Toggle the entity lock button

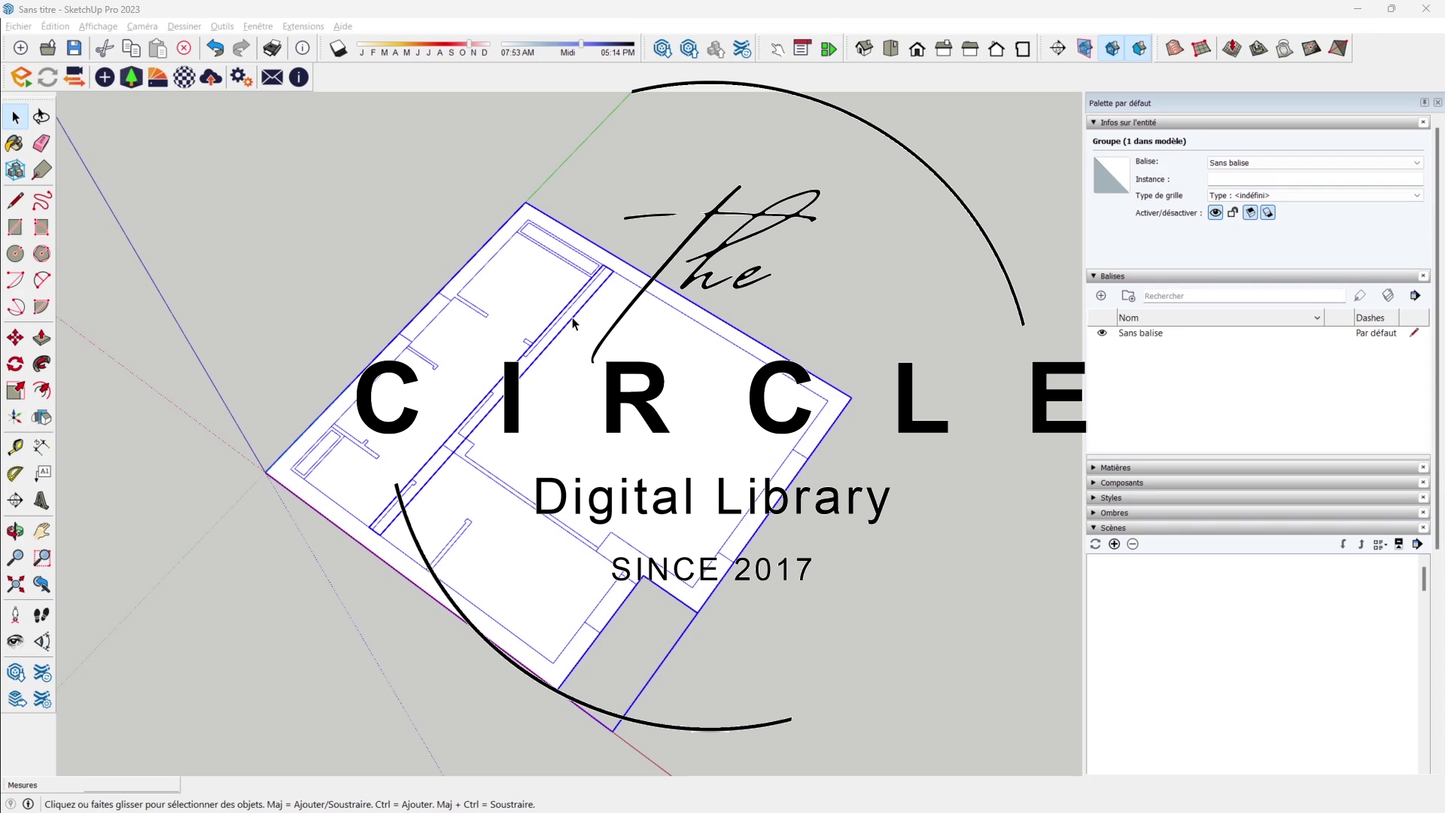coord(1233,213)
